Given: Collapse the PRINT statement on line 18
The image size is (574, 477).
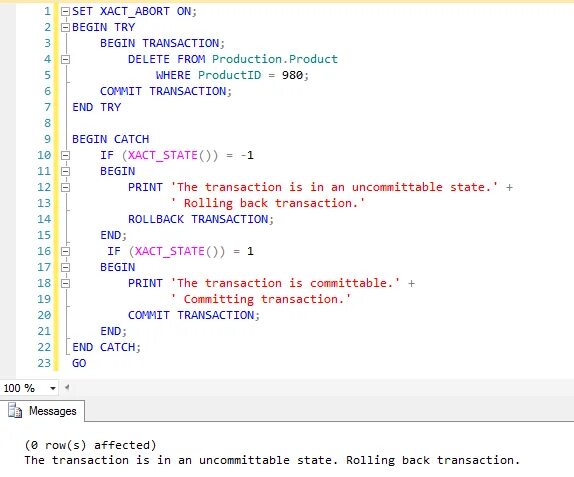Looking at the screenshot, I should 65,283.
